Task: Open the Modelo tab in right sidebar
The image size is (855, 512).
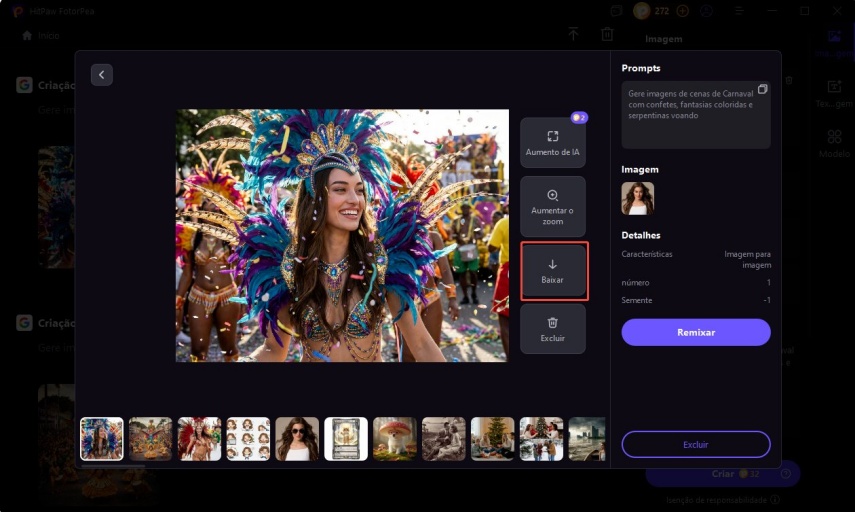Action: click(x=834, y=144)
